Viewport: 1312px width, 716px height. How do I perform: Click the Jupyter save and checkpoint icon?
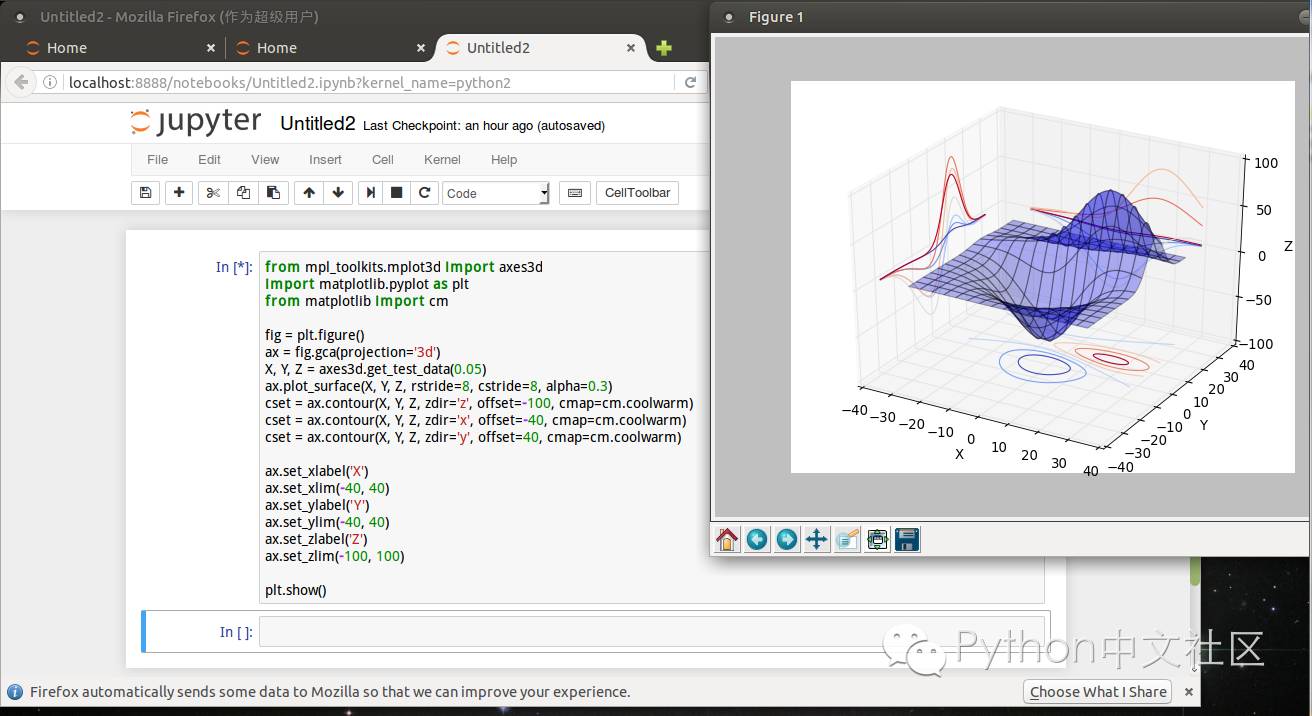click(x=146, y=193)
